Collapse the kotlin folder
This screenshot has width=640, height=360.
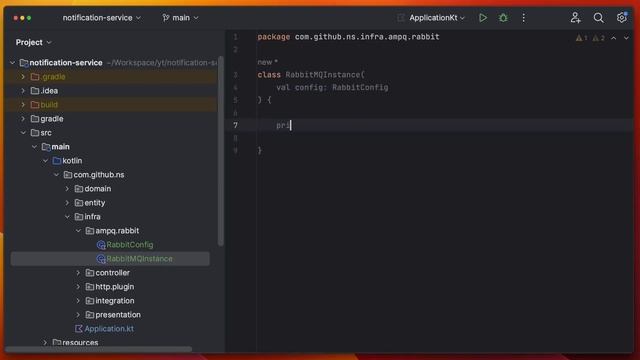[x=45, y=160]
